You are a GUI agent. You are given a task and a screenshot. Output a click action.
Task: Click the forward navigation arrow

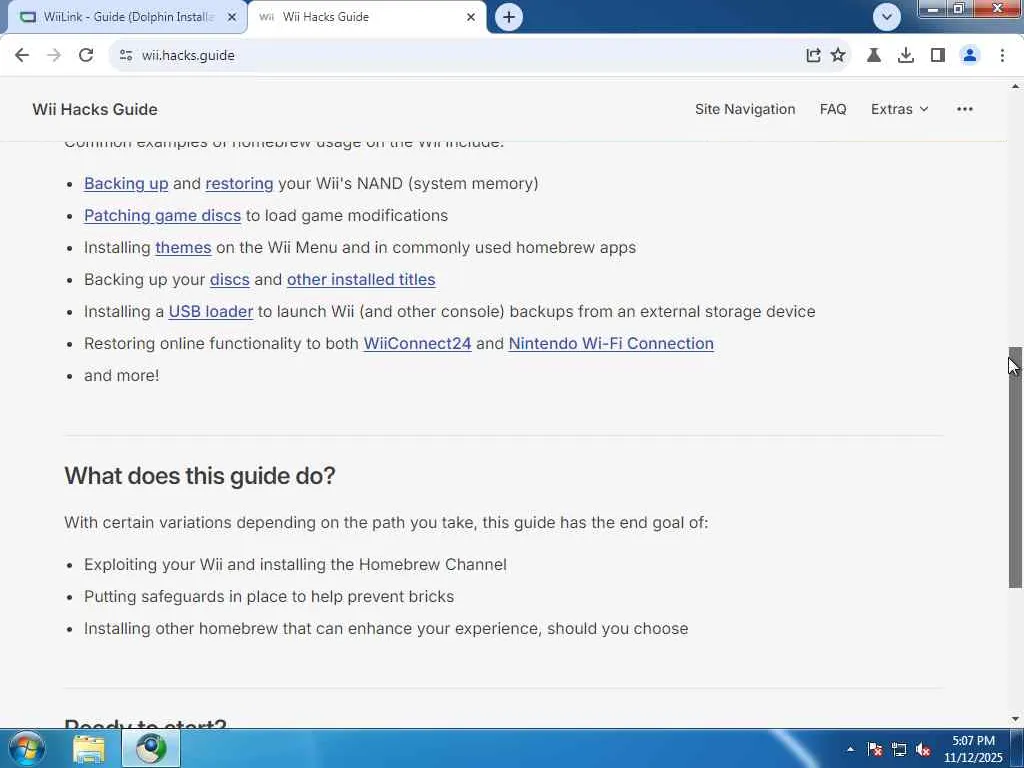54,56
